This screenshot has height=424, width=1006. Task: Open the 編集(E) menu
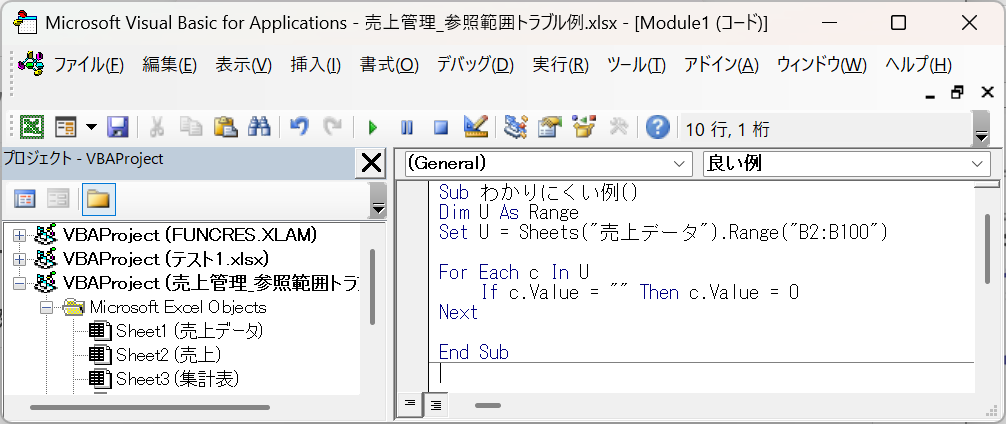169,65
